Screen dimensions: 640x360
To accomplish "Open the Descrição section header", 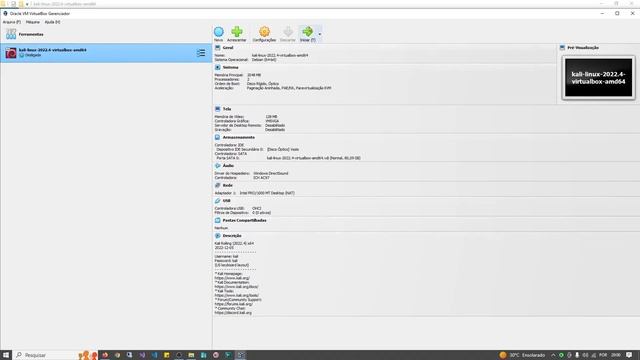I will coord(232,236).
